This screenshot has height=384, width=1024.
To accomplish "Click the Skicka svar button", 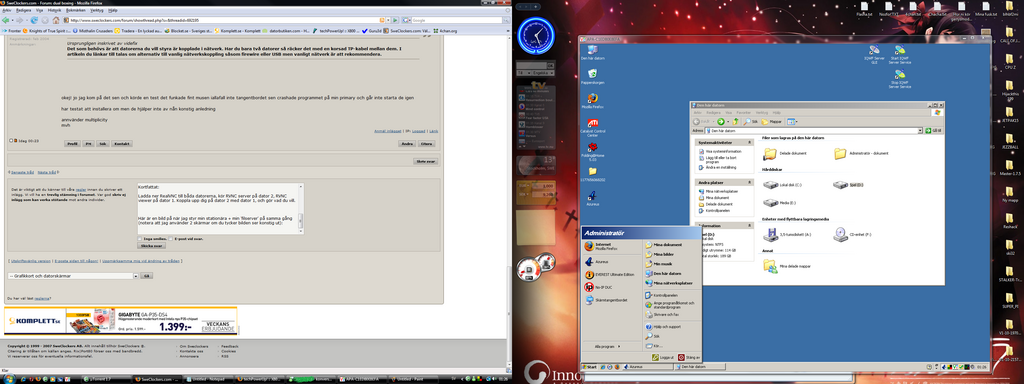I will (152, 246).
